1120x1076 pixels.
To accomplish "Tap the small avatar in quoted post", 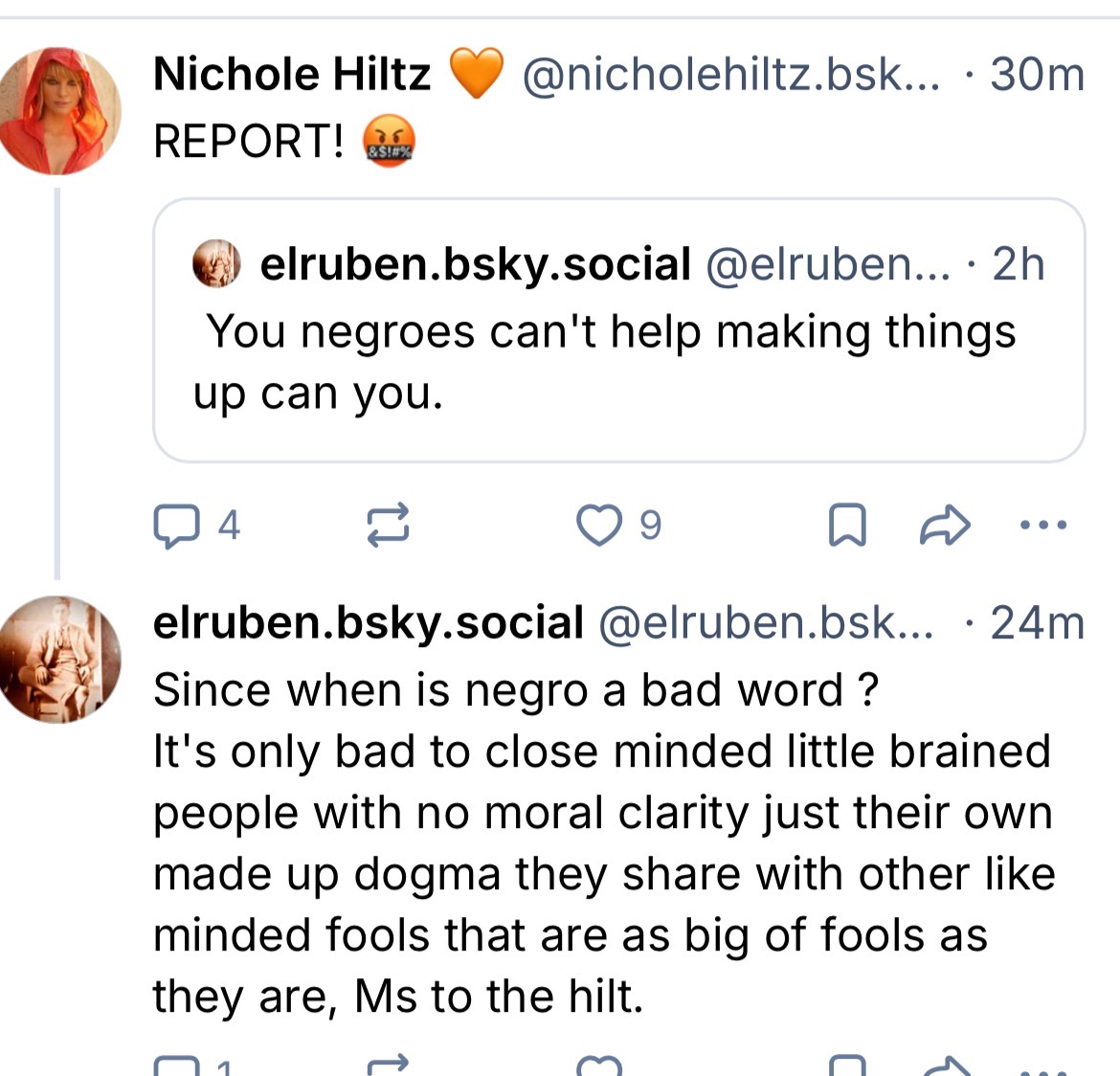I will coord(217,264).
